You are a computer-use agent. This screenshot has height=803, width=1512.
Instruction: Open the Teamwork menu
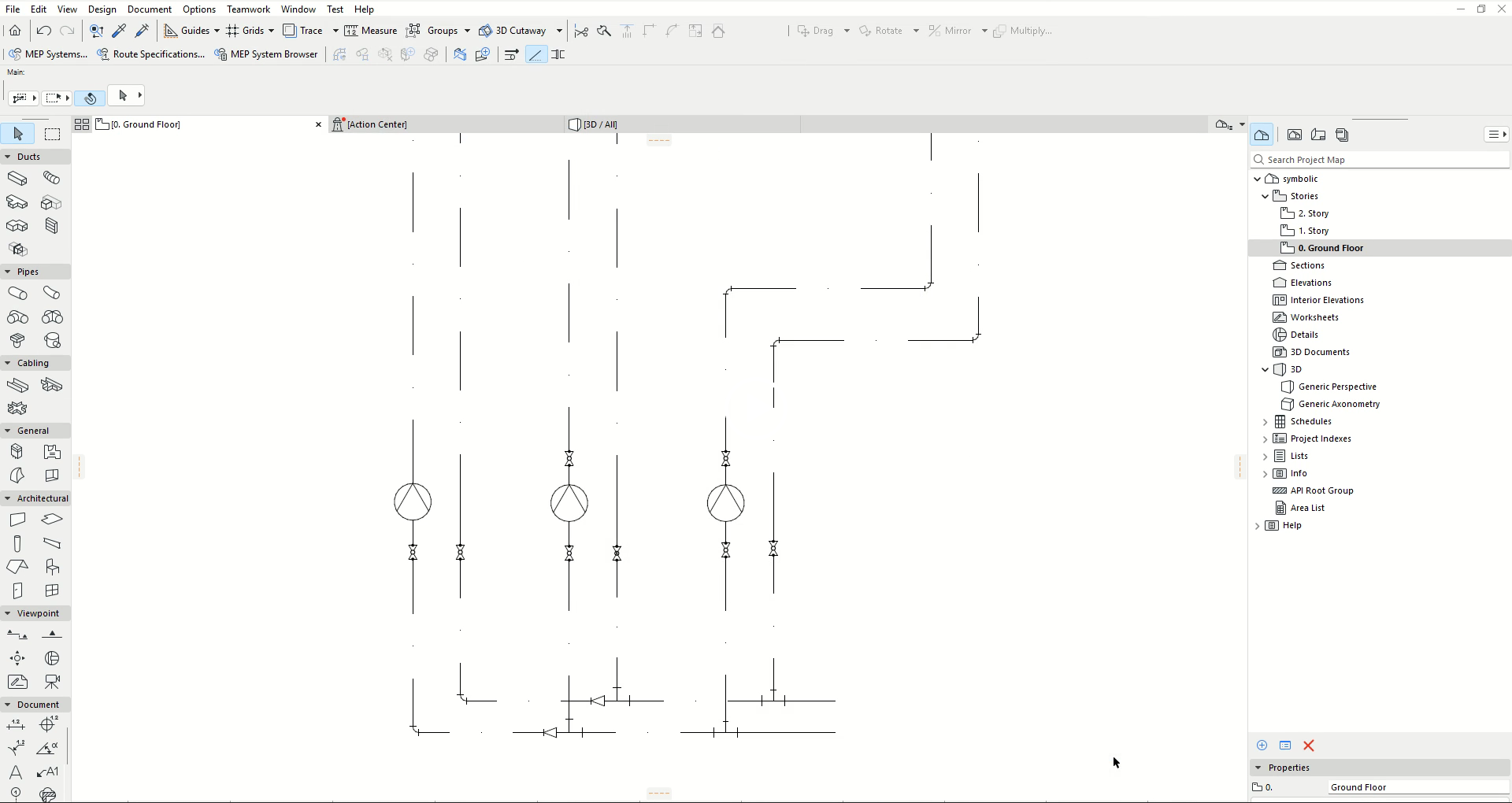[x=248, y=9]
